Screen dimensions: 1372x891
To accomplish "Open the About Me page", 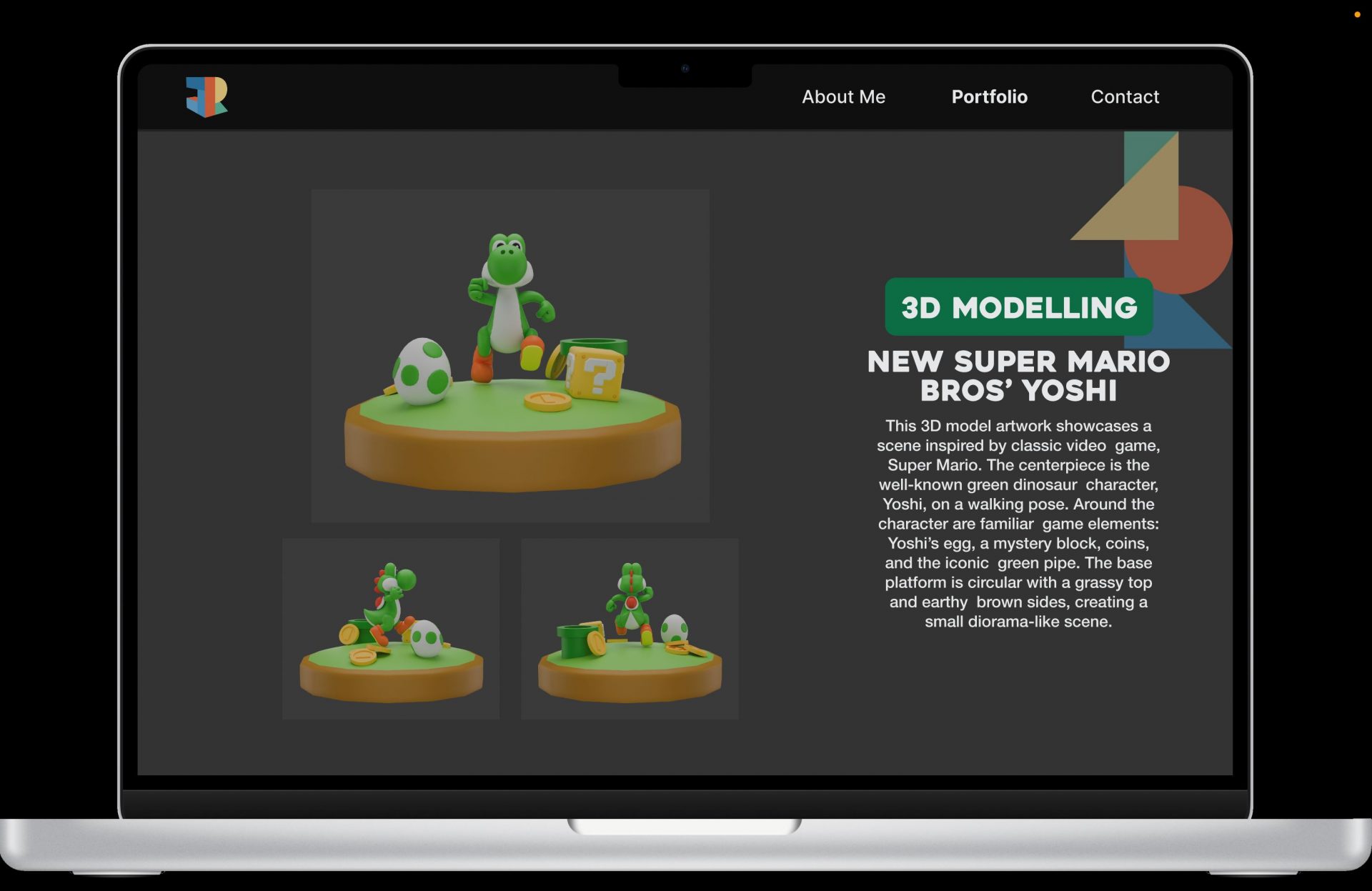I will click(843, 96).
